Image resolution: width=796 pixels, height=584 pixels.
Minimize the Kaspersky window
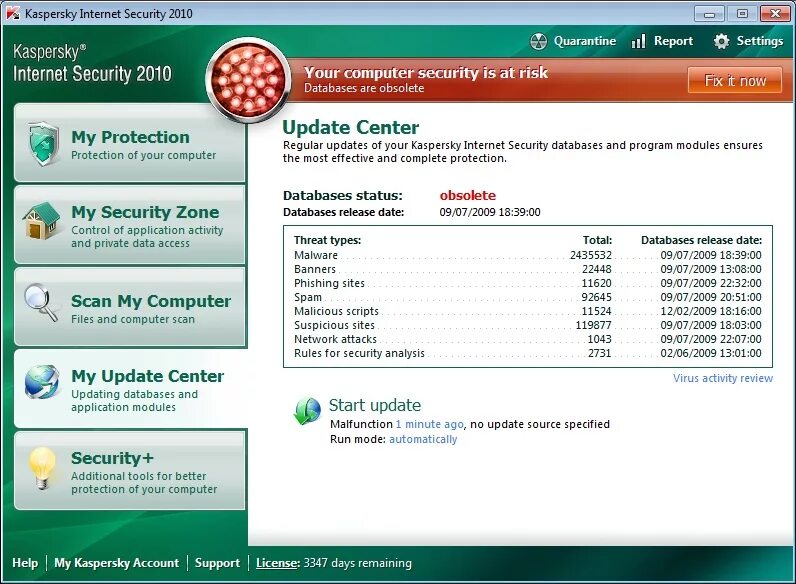pyautogui.click(x=709, y=14)
